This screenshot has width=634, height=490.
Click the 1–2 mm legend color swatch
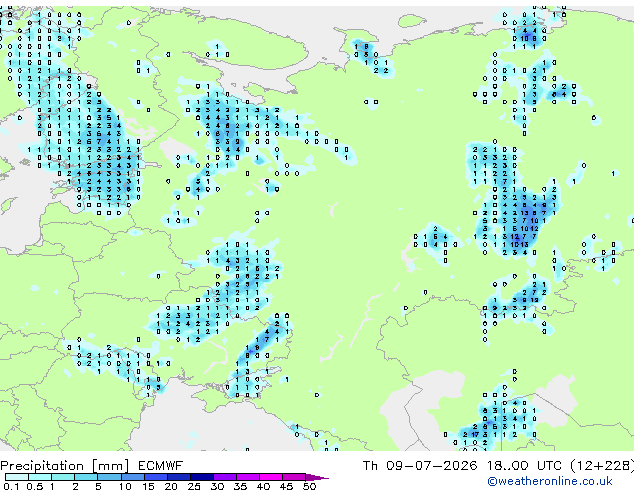(63, 477)
